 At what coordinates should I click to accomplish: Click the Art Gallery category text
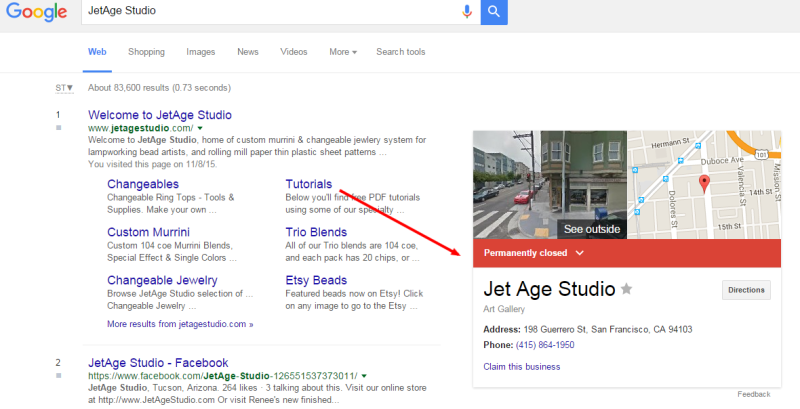click(x=504, y=309)
